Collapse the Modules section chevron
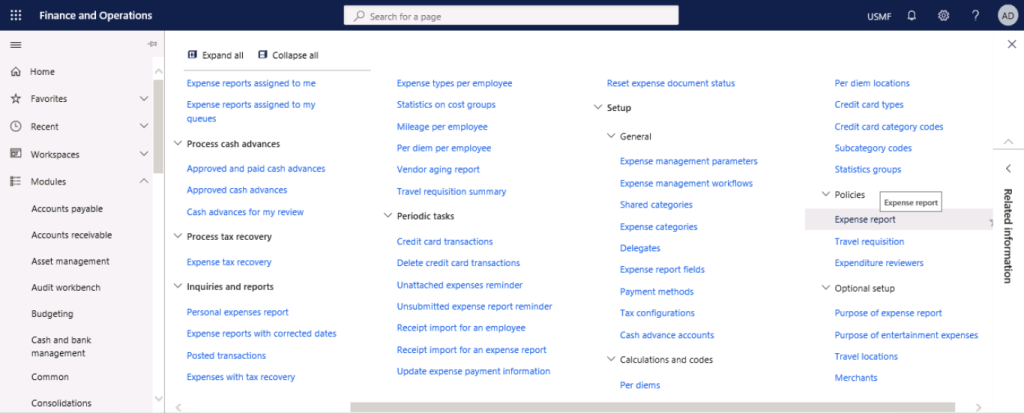 (144, 182)
